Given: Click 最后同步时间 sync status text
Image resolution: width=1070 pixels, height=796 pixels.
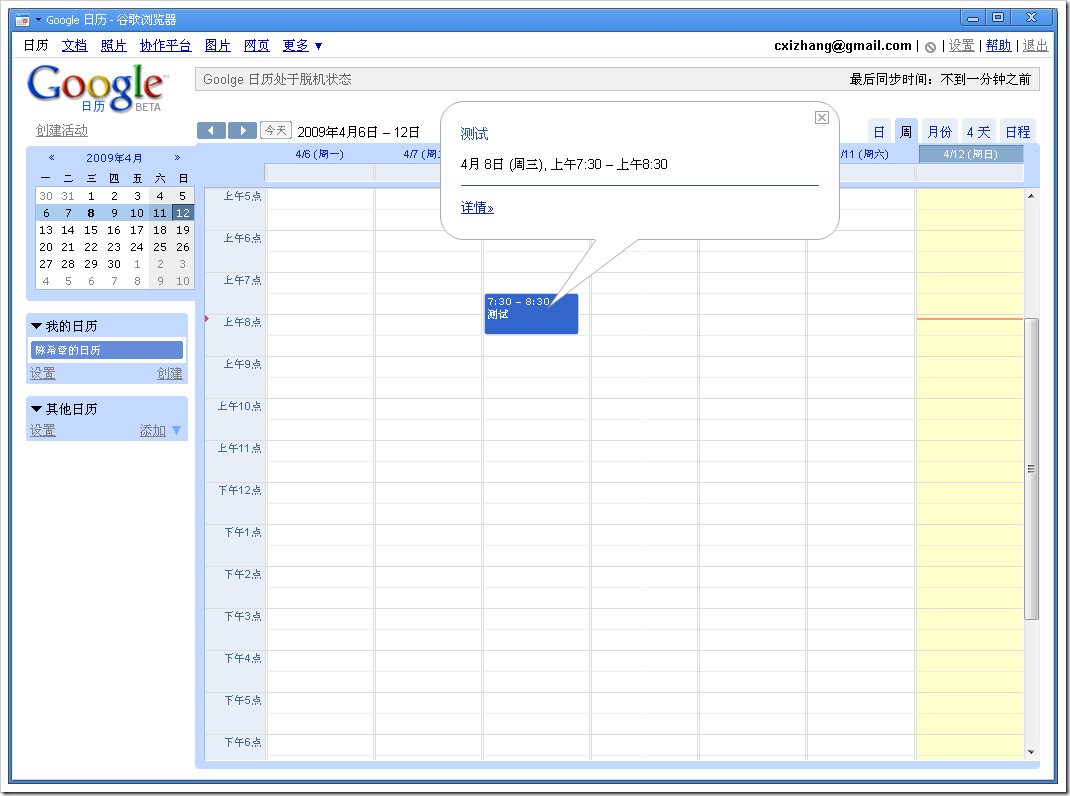Looking at the screenshot, I should coord(940,79).
